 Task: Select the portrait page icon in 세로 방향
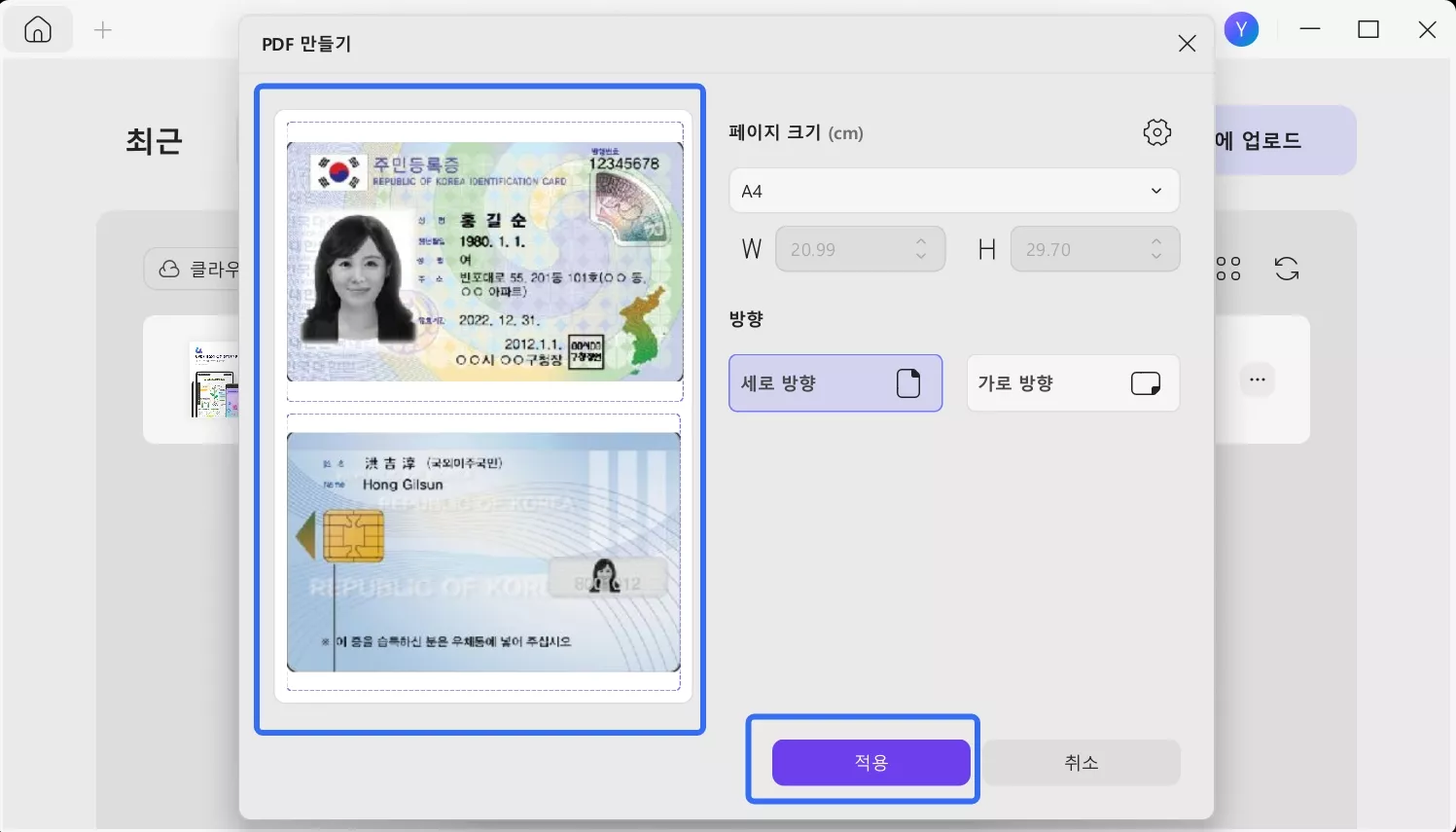907,383
